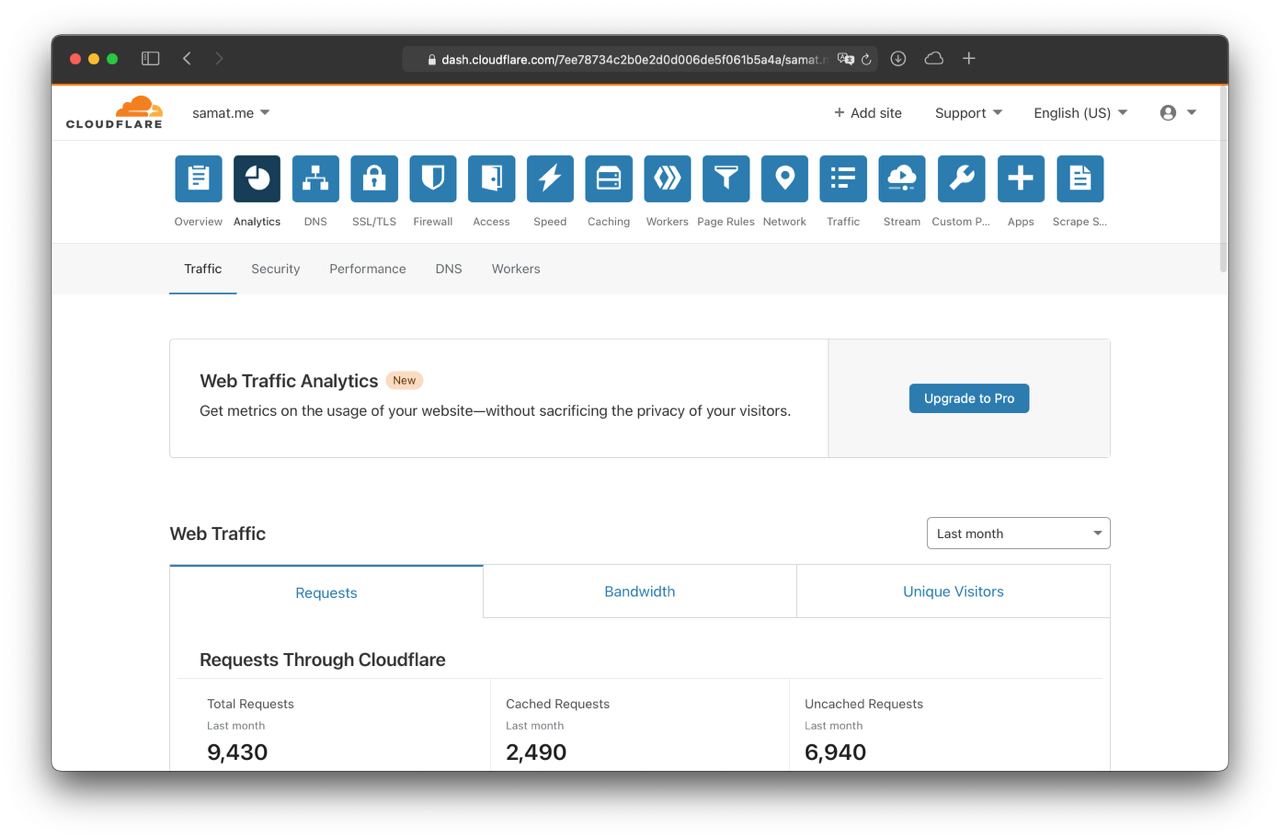Image resolution: width=1280 pixels, height=839 pixels.
Task: Open the Stream cloud icon
Action: tap(902, 179)
